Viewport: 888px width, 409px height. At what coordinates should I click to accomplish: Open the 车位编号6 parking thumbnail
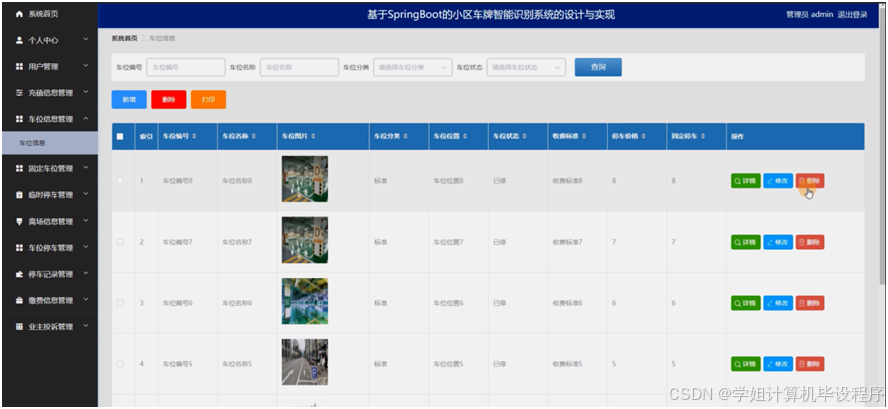(x=305, y=301)
